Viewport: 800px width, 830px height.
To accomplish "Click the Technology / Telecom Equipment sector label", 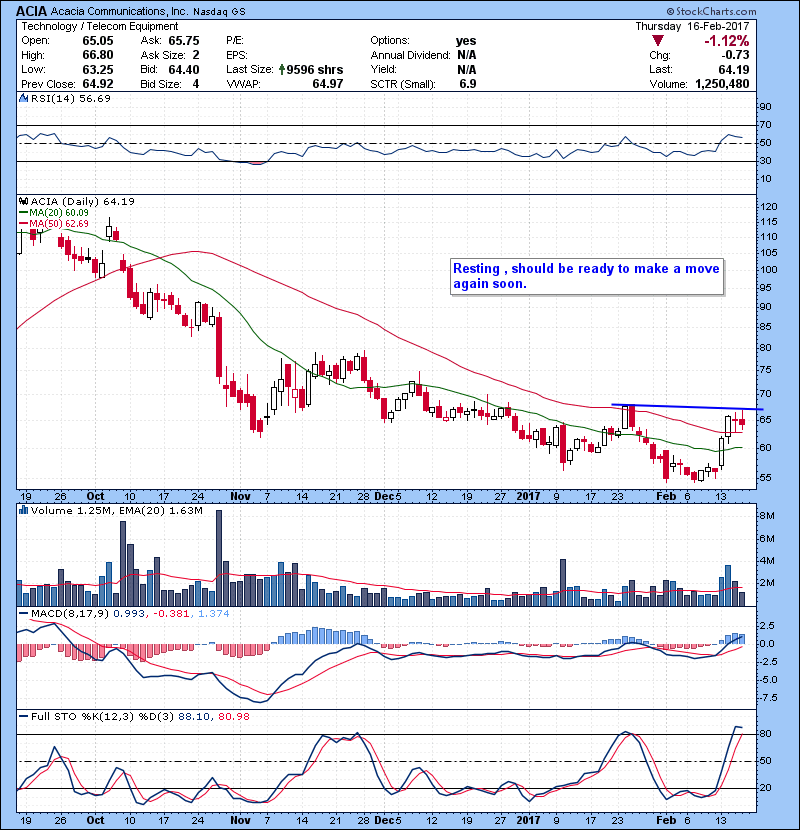I will (100, 26).
